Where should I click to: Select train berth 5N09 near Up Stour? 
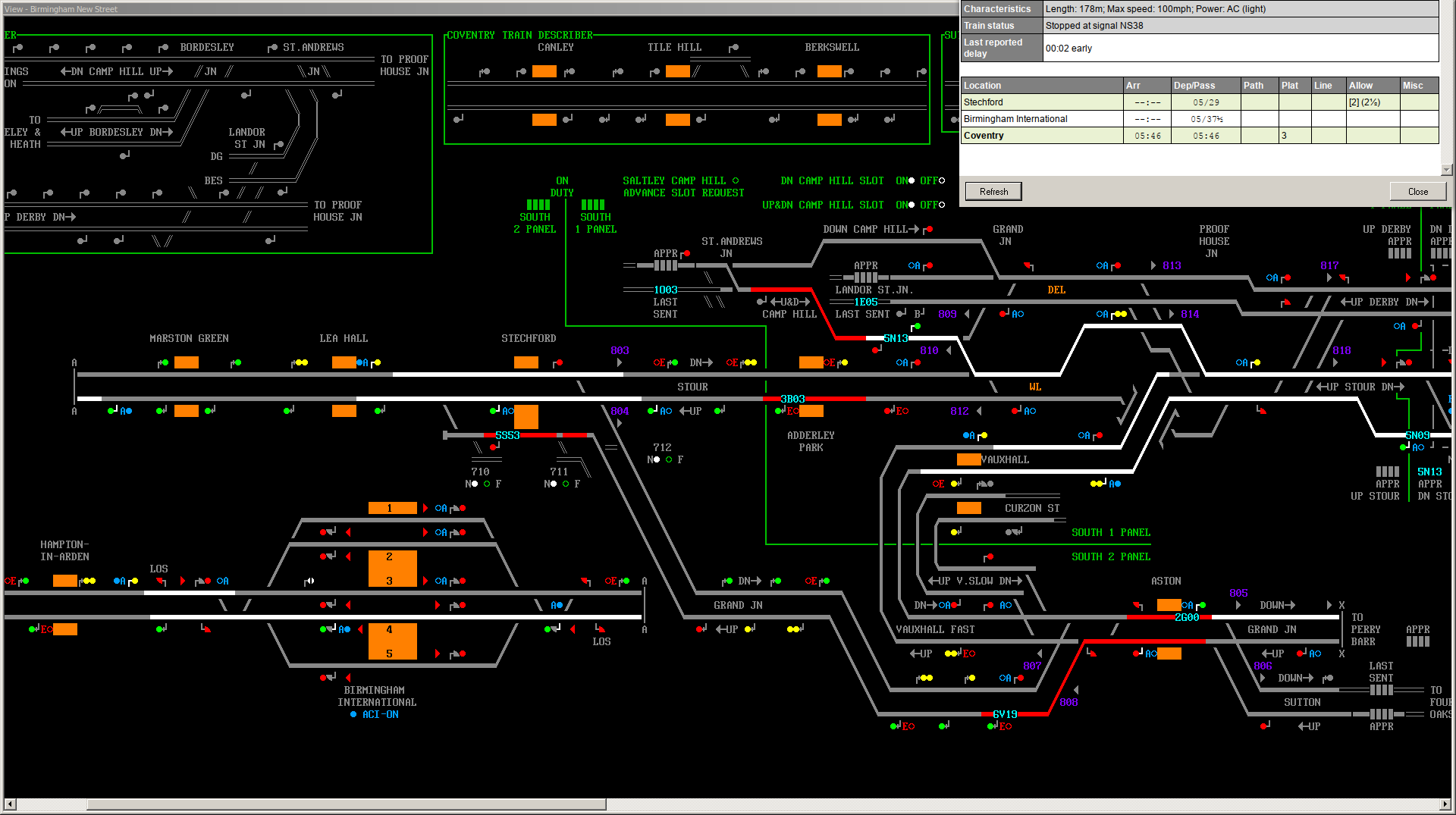click(1417, 435)
